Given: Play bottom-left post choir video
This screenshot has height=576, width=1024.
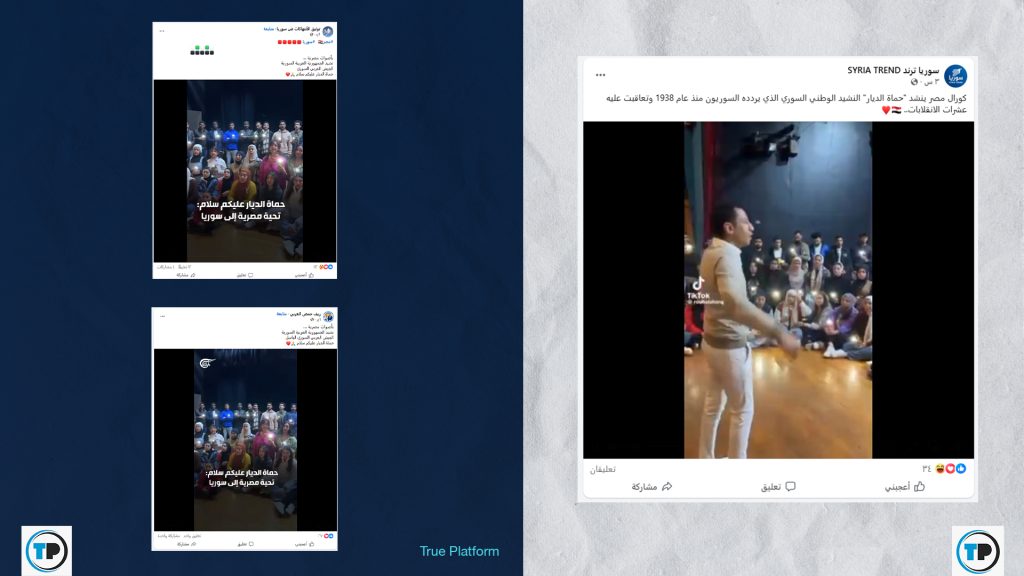Looking at the screenshot, I should tap(245, 440).
